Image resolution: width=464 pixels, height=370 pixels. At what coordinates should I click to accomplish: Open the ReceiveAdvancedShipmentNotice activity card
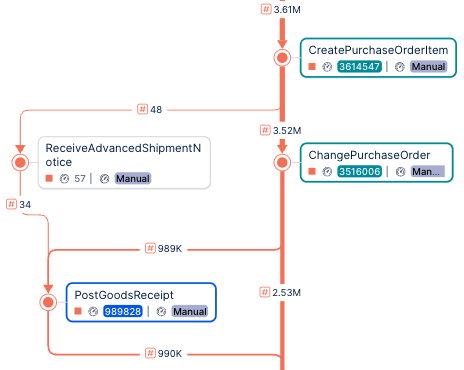pyautogui.click(x=124, y=163)
